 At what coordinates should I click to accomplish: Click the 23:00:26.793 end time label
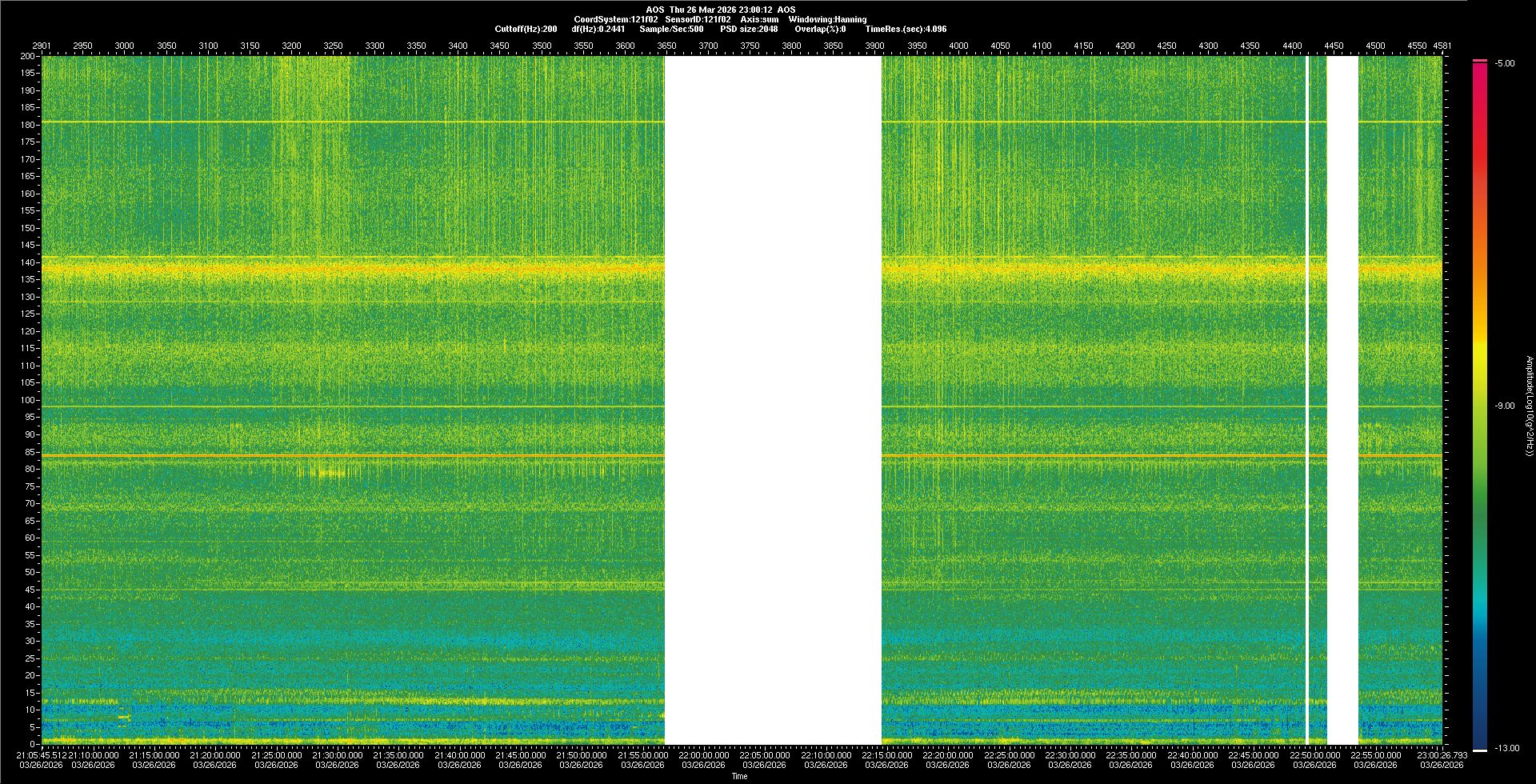(1442, 754)
